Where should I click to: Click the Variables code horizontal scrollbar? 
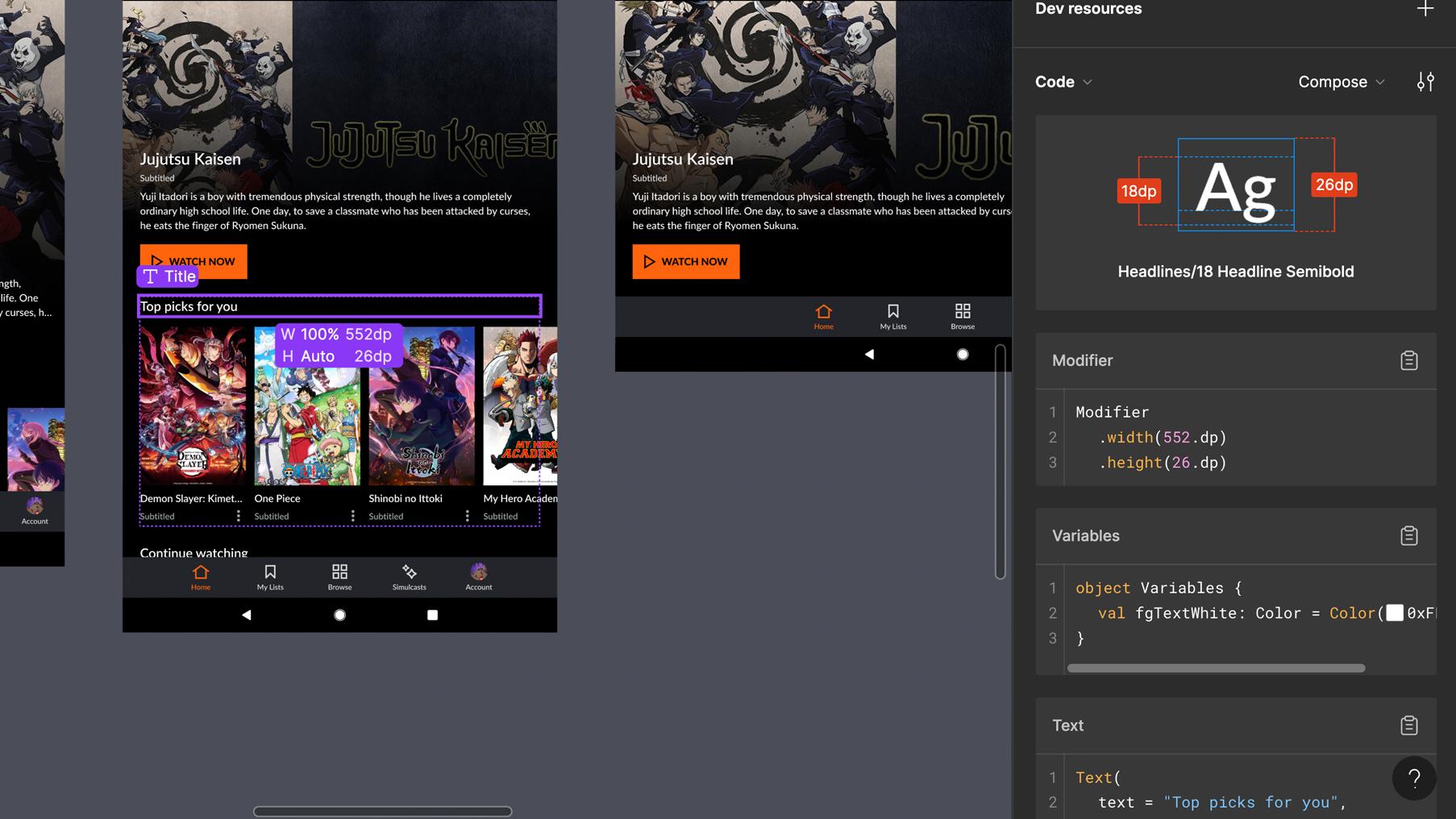coord(1216,668)
